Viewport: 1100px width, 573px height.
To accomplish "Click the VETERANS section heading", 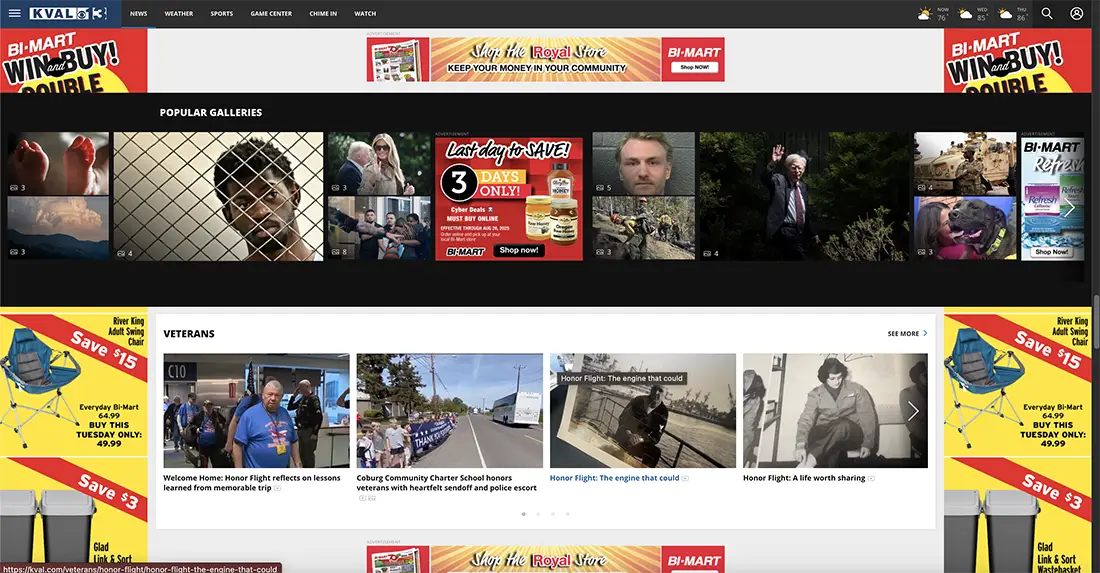I will 189,334.
